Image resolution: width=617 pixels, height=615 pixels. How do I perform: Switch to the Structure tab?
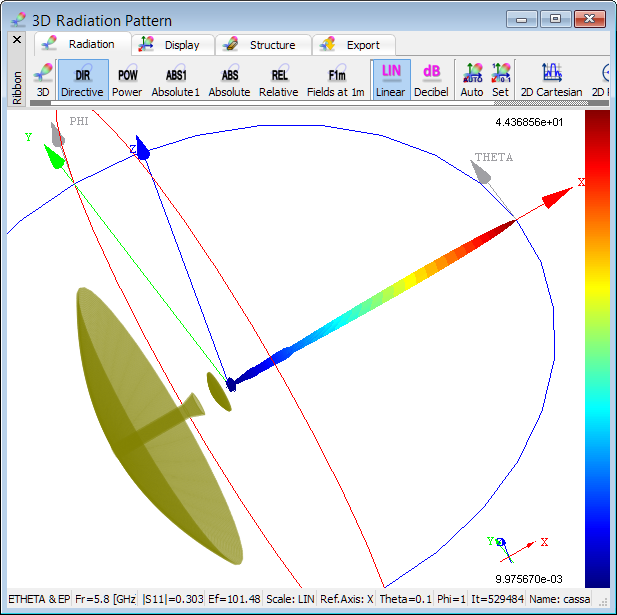pos(260,45)
